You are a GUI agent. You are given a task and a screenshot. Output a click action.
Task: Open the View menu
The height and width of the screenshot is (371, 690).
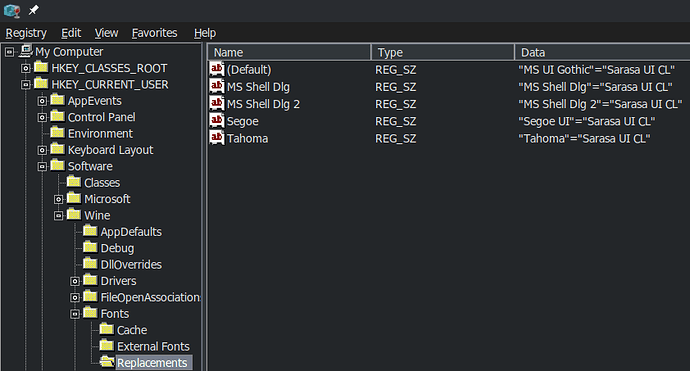(x=106, y=33)
